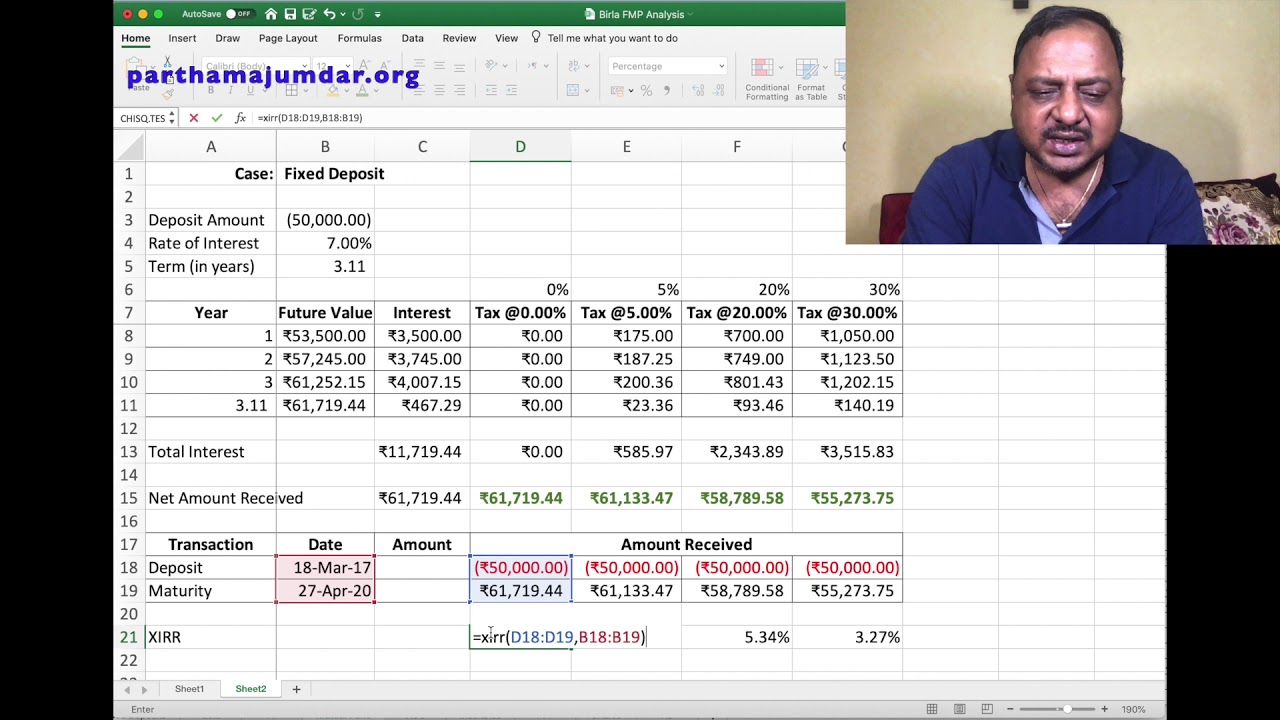
Task: Click the Decrease Indent icon
Action: pyautogui.click(x=491, y=90)
